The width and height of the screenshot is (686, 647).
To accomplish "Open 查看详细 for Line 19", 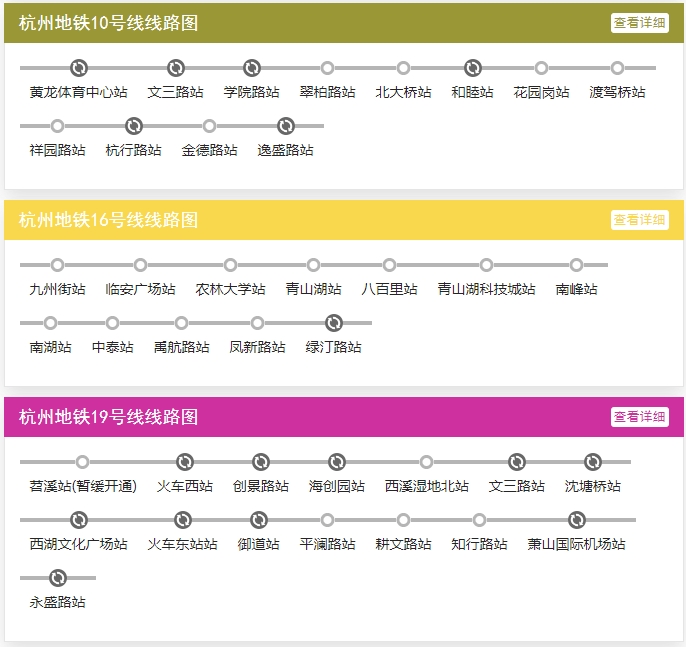I will click(639, 417).
